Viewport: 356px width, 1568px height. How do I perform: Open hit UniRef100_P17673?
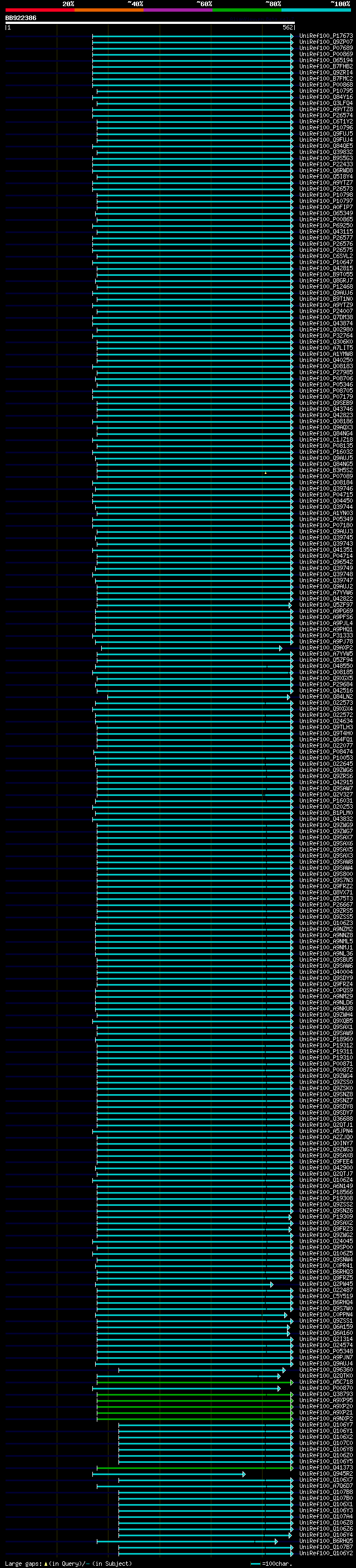coord(325,36)
